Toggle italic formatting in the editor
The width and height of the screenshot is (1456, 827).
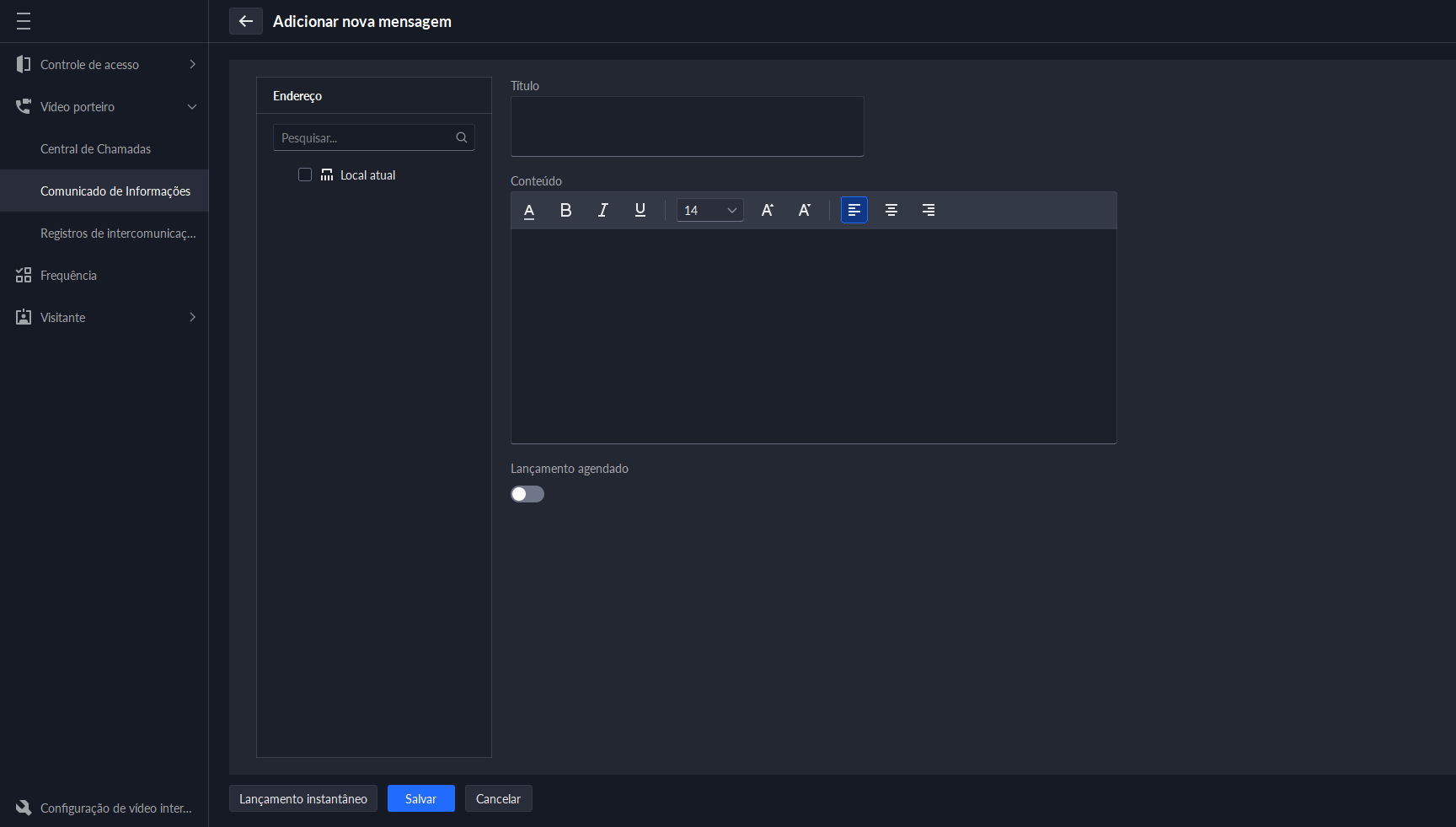click(x=603, y=211)
